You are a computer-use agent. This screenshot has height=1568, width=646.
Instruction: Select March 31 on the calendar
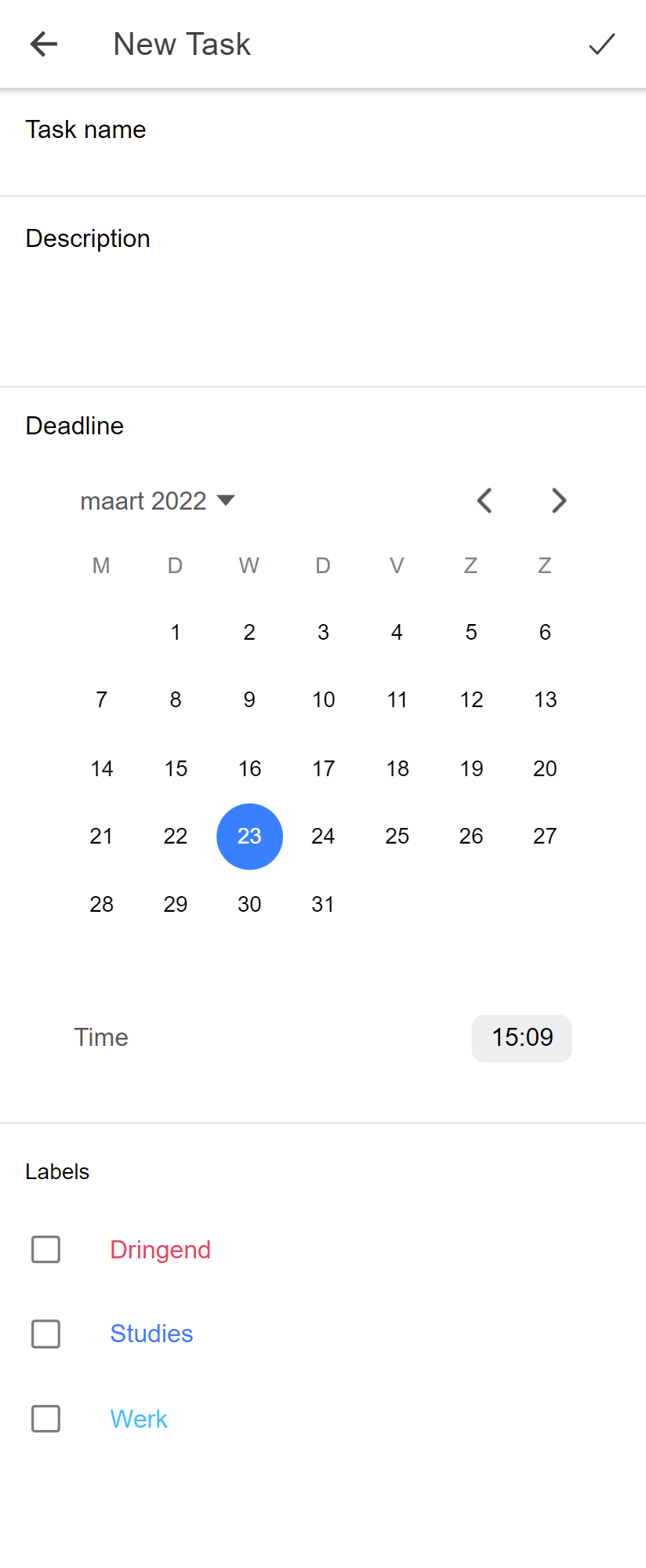(323, 904)
